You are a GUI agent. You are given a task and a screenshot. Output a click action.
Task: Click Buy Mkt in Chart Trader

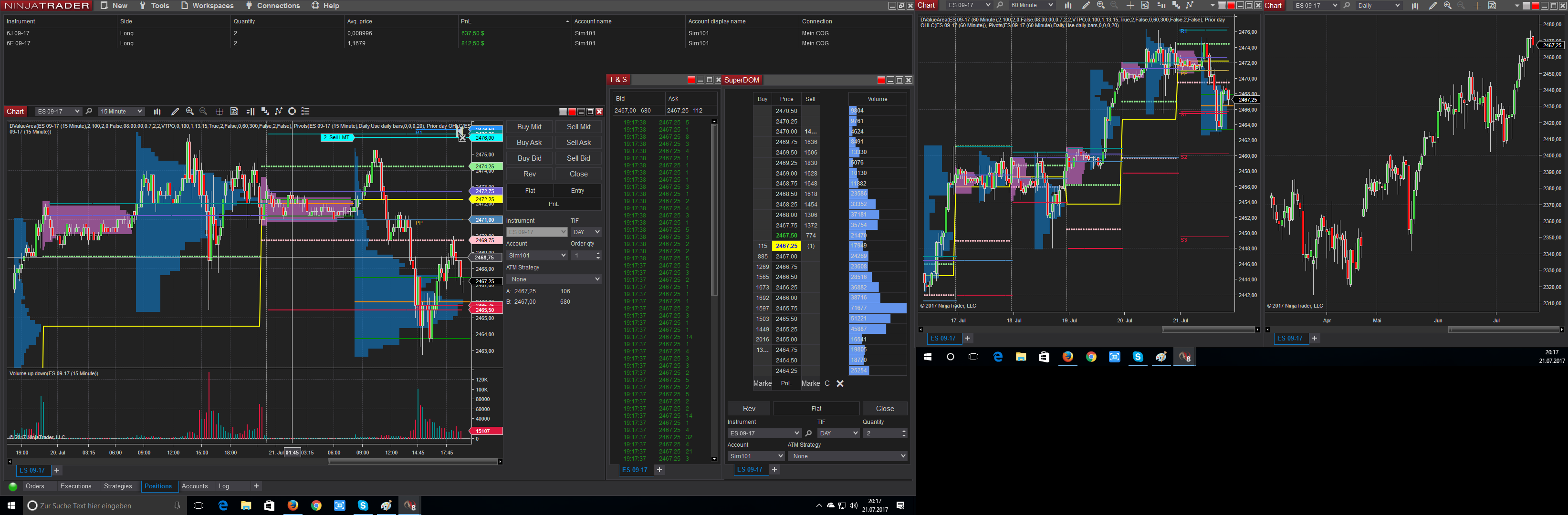tap(529, 127)
